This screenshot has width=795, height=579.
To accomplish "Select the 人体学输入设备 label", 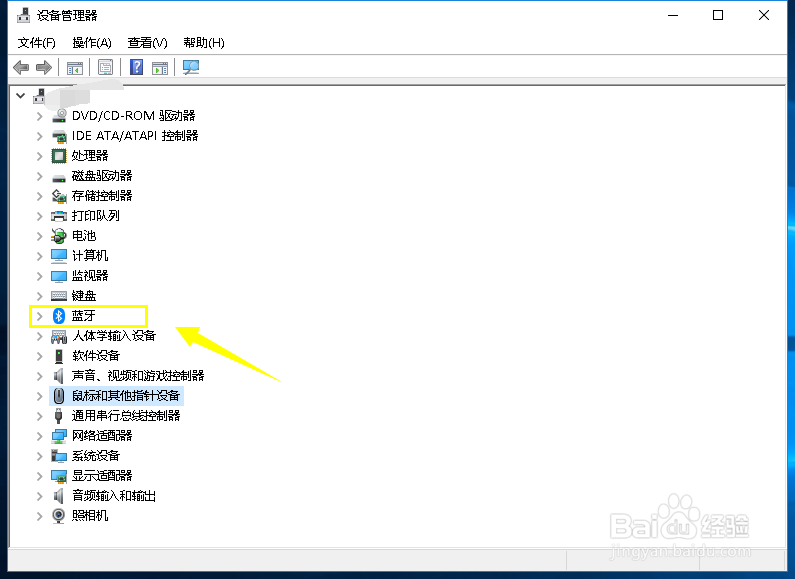I will 114,336.
